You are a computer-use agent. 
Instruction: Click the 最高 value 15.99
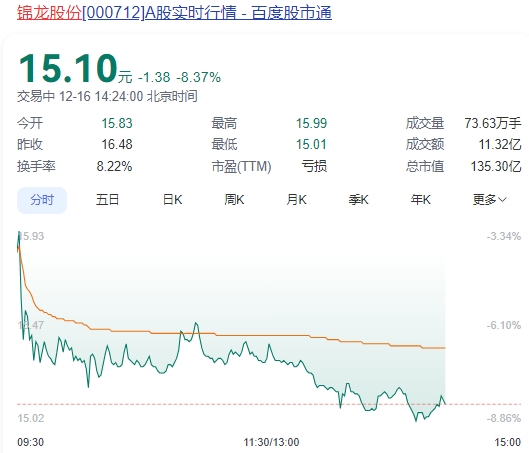tap(311, 123)
